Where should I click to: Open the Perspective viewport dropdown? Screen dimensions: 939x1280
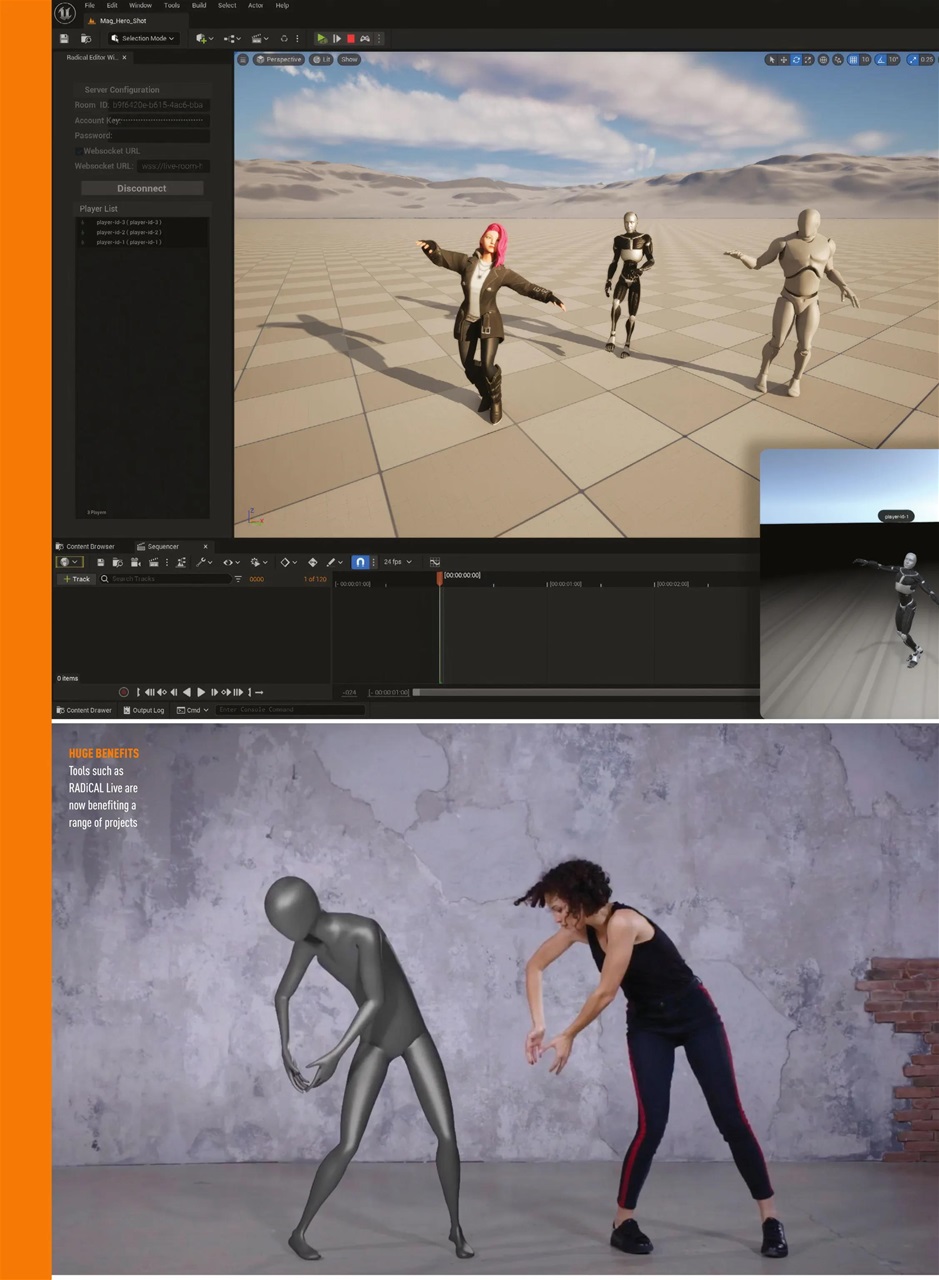click(x=280, y=59)
